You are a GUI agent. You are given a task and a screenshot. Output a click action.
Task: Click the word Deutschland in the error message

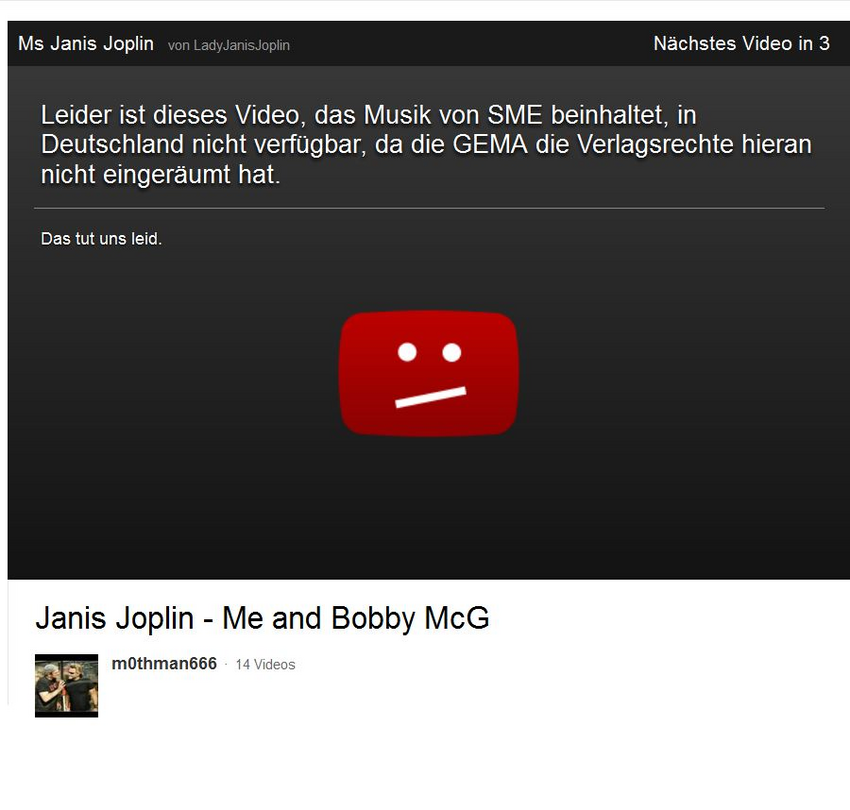tap(112, 144)
